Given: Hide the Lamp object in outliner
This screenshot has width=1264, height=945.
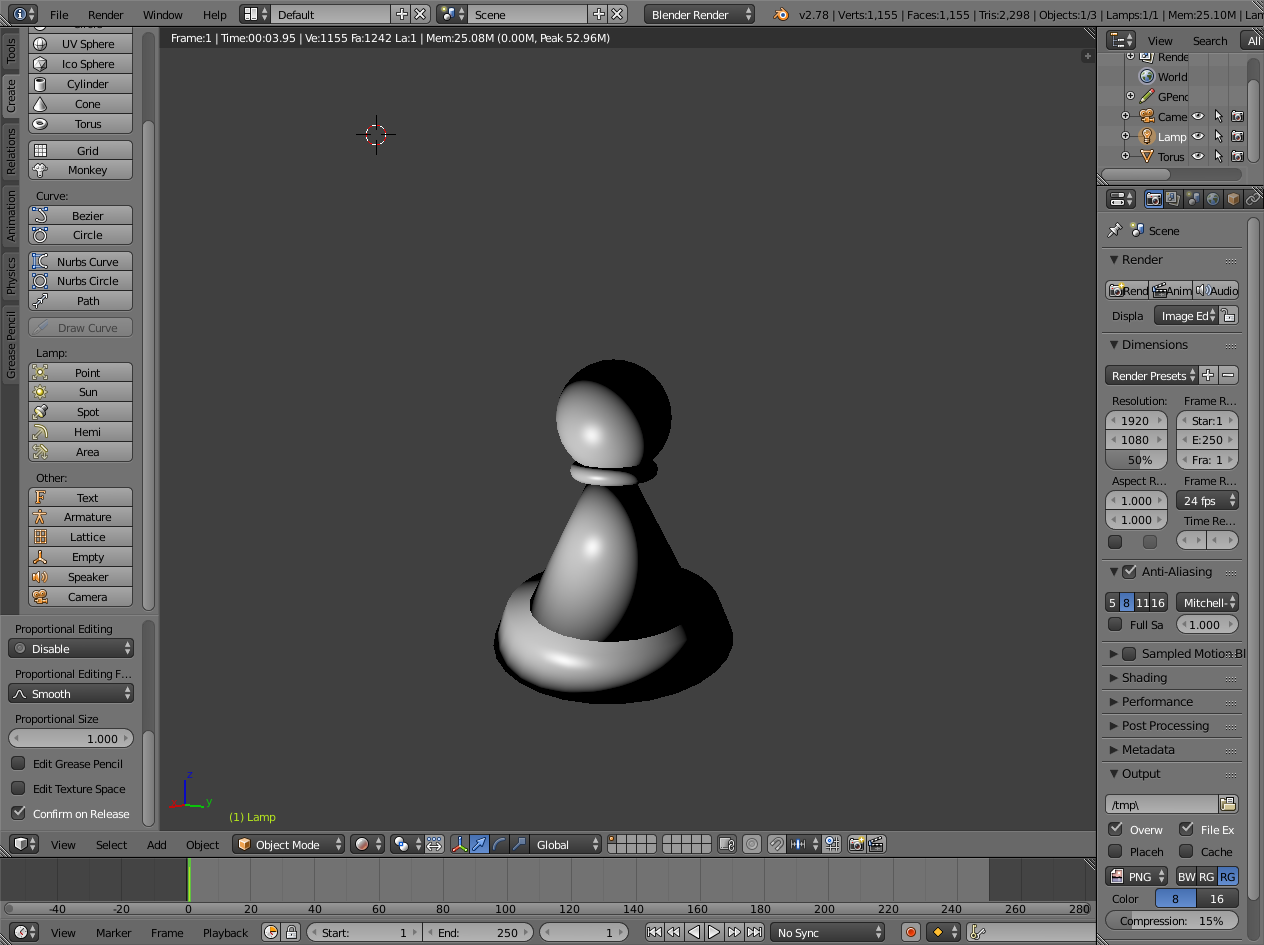Looking at the screenshot, I should 1198,136.
